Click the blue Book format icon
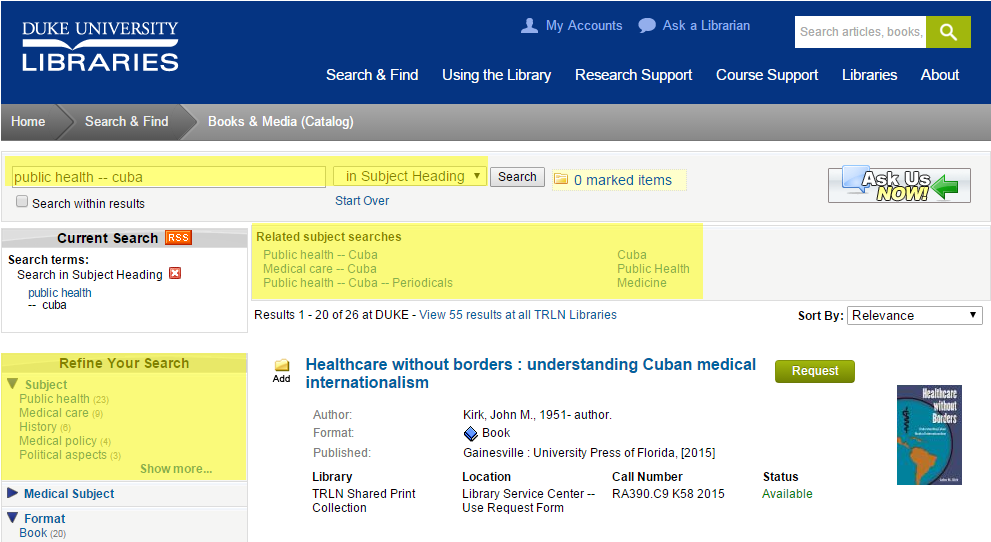Viewport: 991px width, 542px height. (471, 433)
